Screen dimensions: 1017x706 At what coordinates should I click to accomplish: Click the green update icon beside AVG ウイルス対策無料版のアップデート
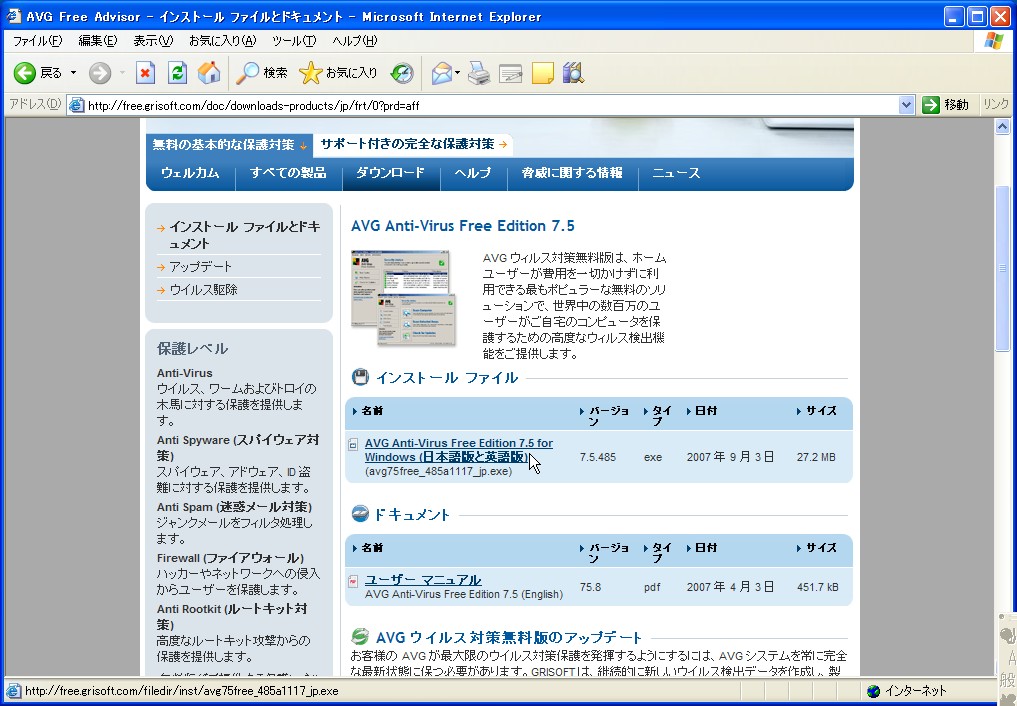click(x=360, y=636)
